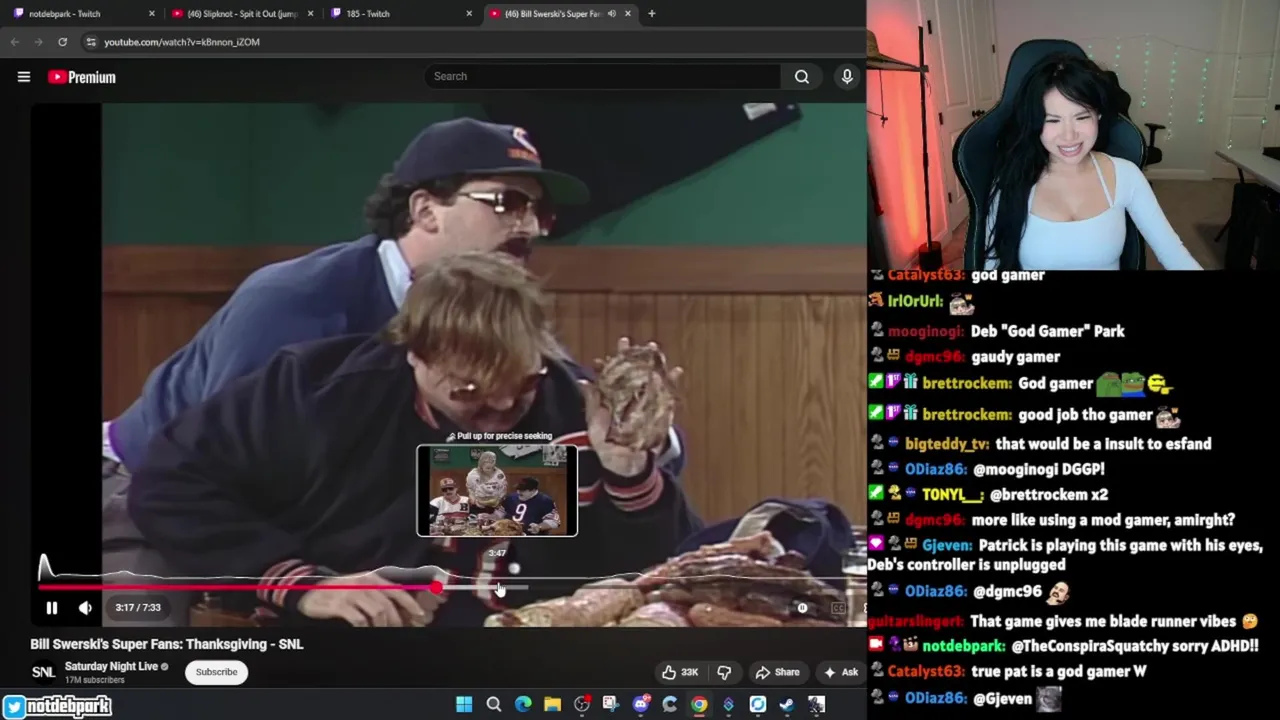Image resolution: width=1280 pixels, height=720 pixels.
Task: Click the seek preview thumbnail
Action: 497,490
